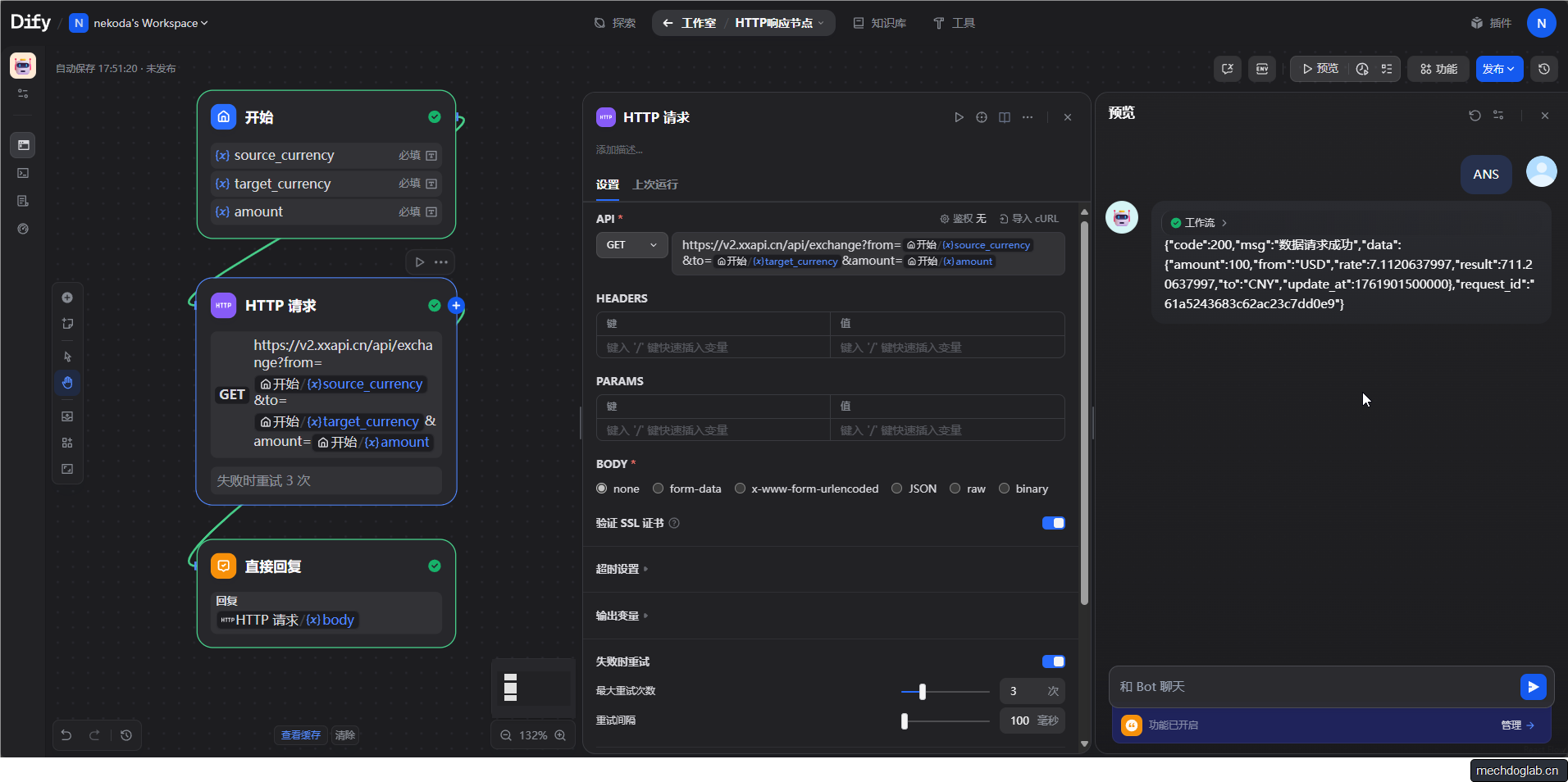Toggle SSL certificate verification switch

click(x=1053, y=523)
